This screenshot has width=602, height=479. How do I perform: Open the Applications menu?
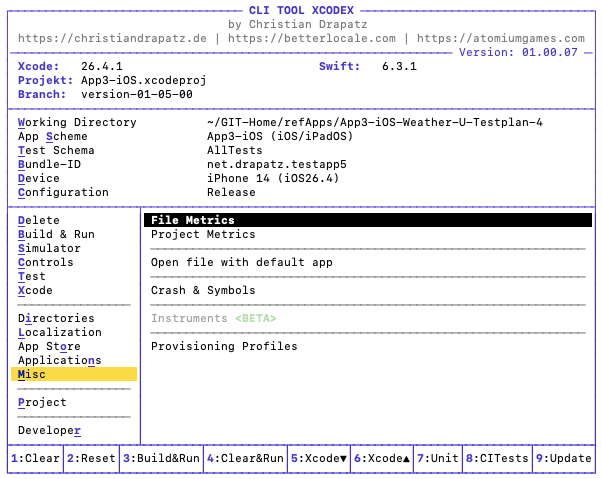60,360
